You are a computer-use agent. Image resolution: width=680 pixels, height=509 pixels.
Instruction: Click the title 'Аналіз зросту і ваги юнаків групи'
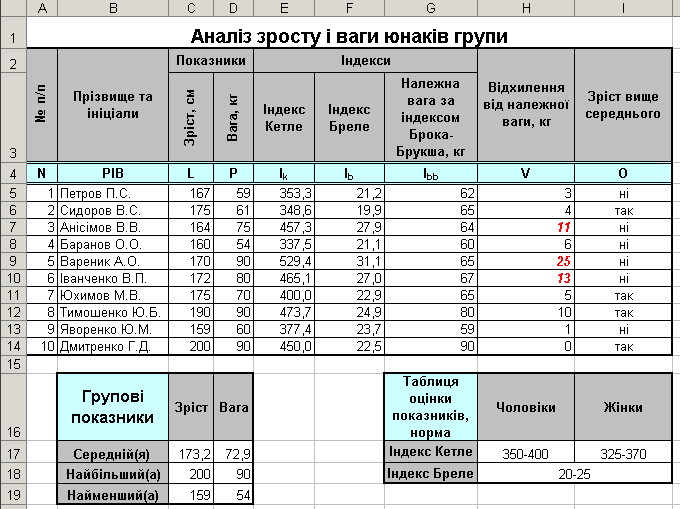click(349, 36)
